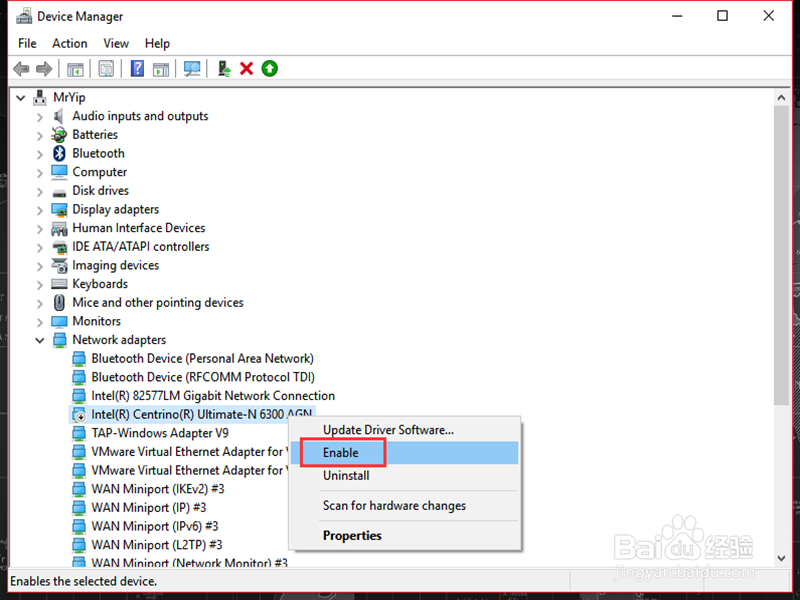This screenshot has height=600, width=800.
Task: Click the Keyboards category icon
Action: click(x=59, y=284)
